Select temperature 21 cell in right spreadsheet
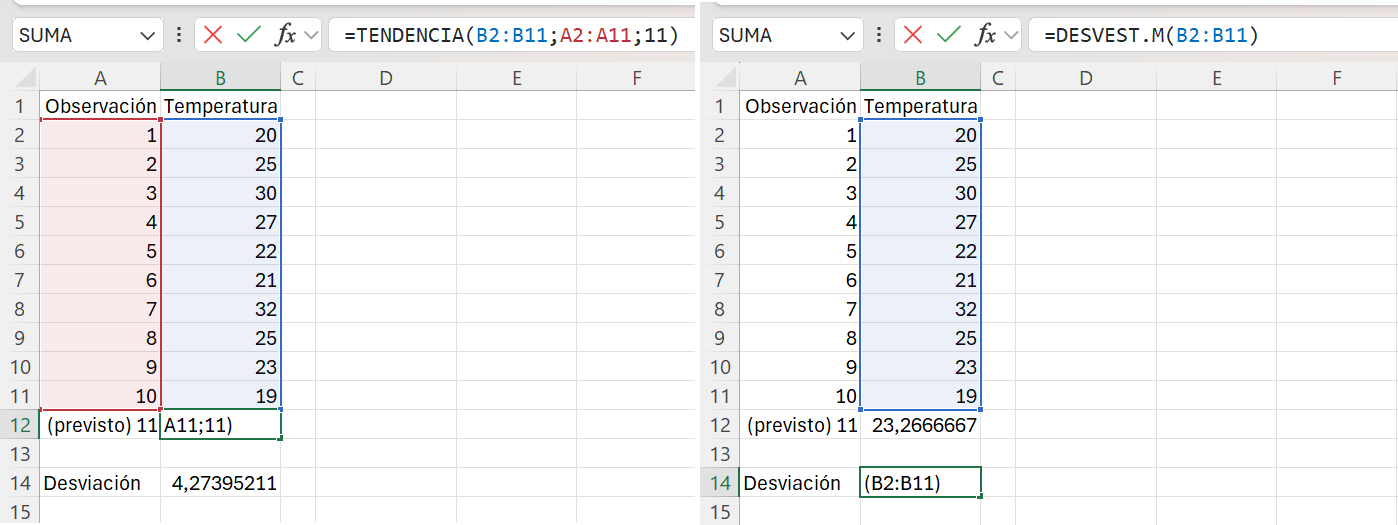1398x525 pixels. 920,280
